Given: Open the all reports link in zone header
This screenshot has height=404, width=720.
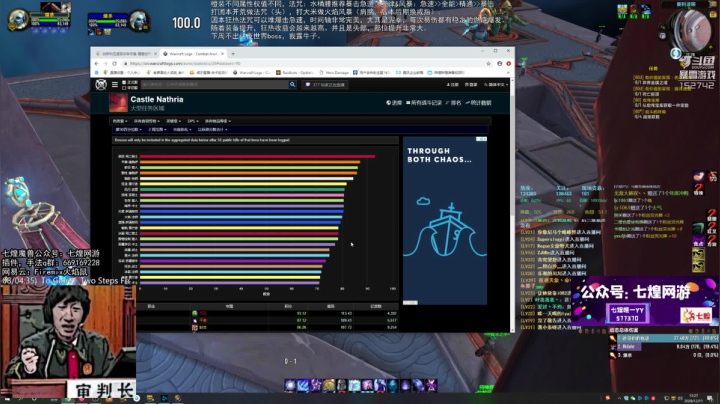Looking at the screenshot, I should 424,103.
